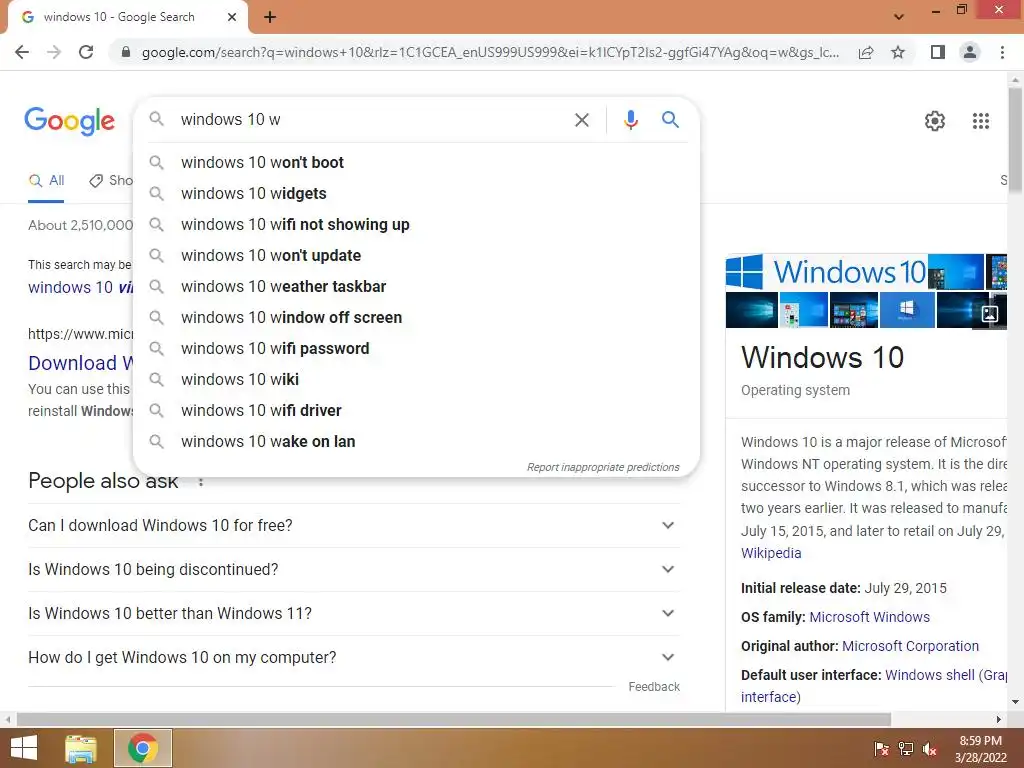Click the vertical page scrollbar
Viewport: 1024px width, 768px height.
pos(1015,140)
